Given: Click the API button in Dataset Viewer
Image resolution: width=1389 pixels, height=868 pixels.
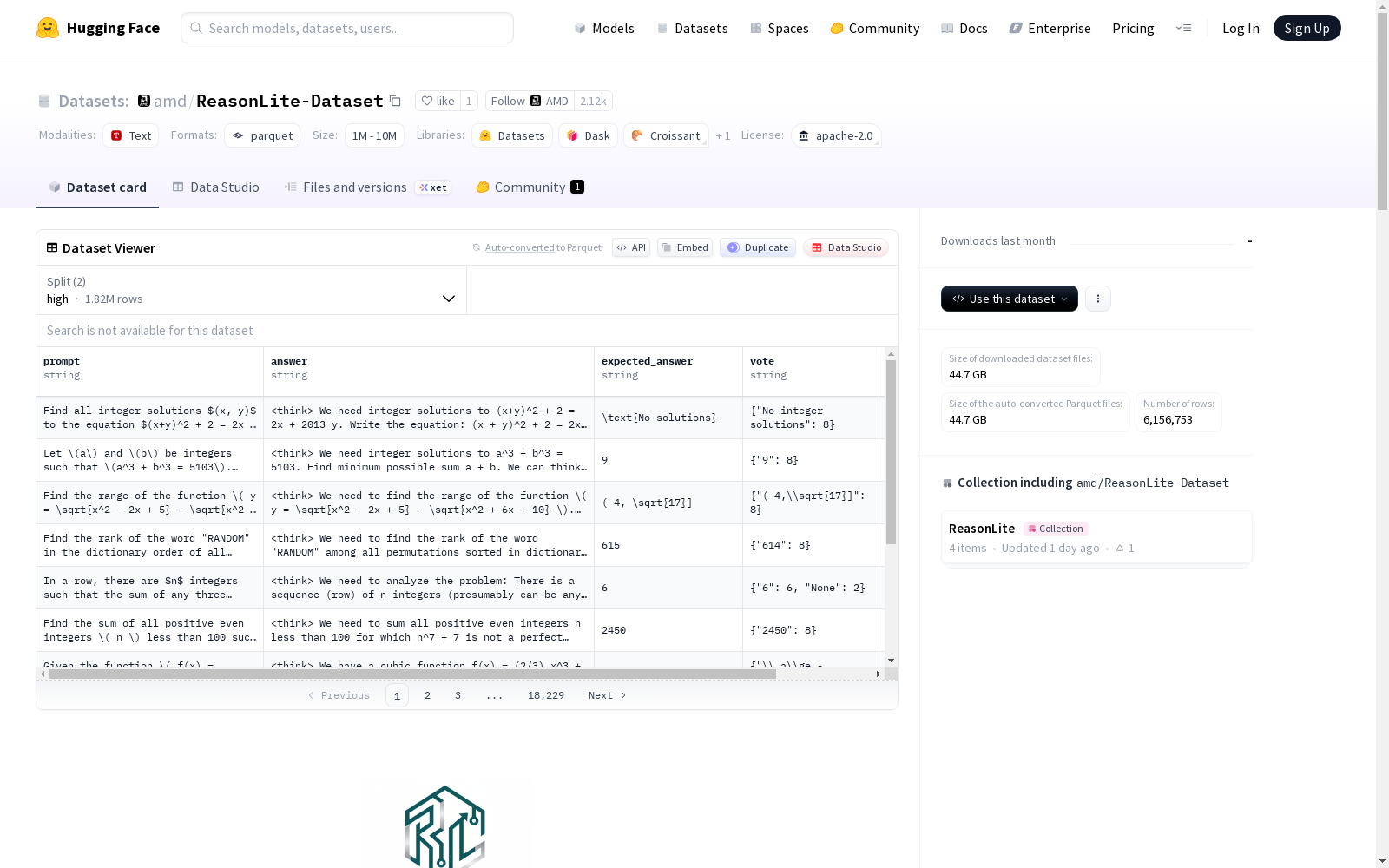Looking at the screenshot, I should (x=631, y=247).
